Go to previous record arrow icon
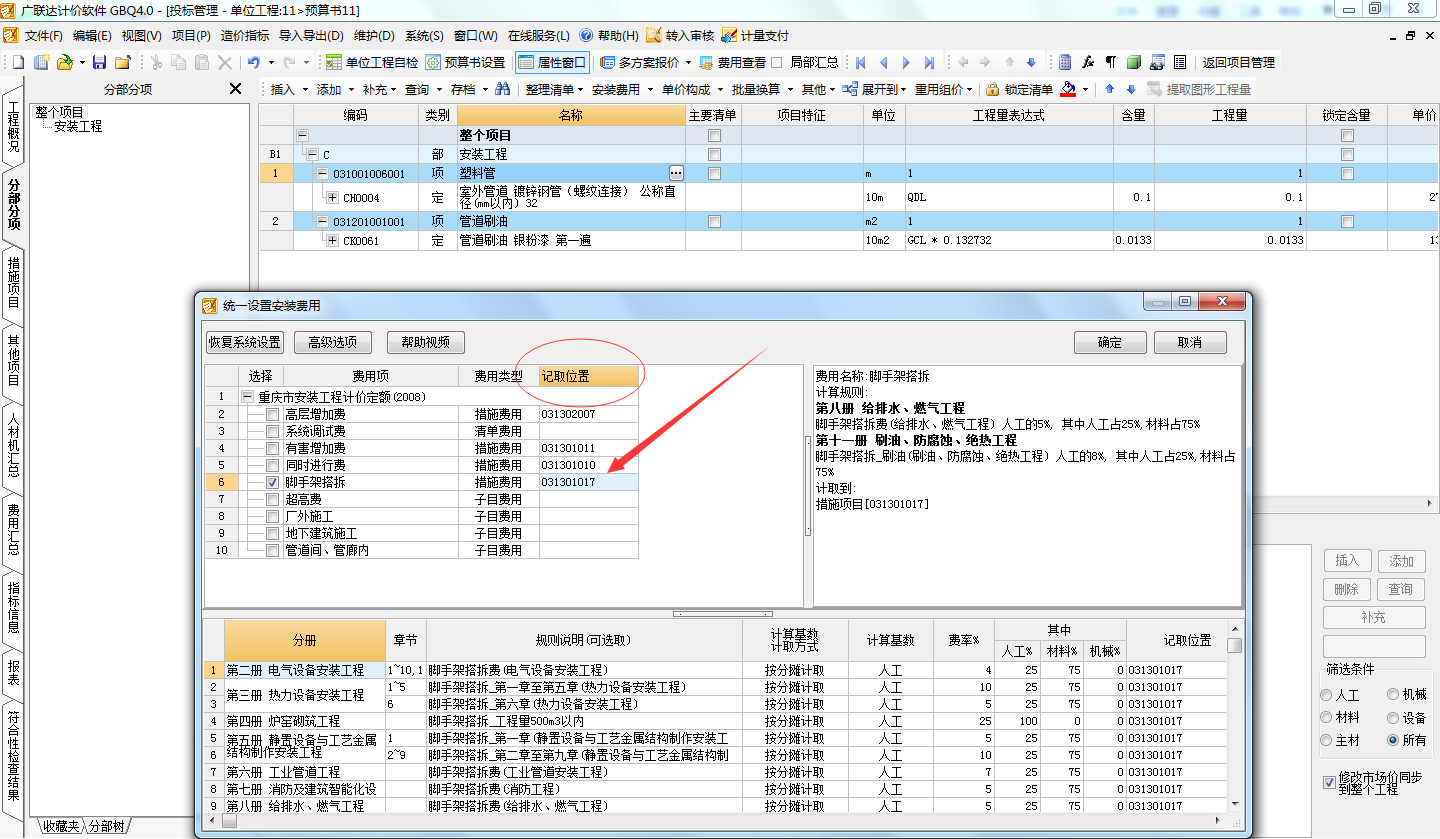 click(884, 62)
